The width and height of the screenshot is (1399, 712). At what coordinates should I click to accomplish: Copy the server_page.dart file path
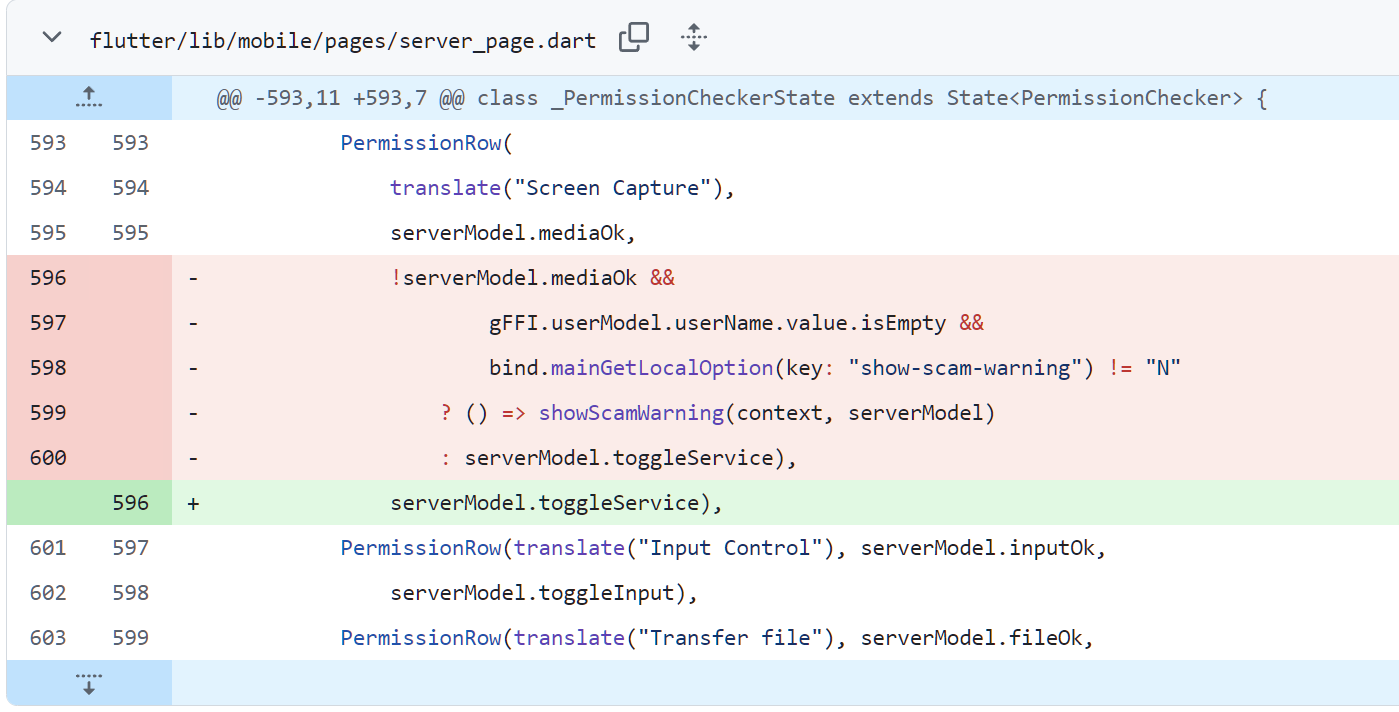(634, 38)
